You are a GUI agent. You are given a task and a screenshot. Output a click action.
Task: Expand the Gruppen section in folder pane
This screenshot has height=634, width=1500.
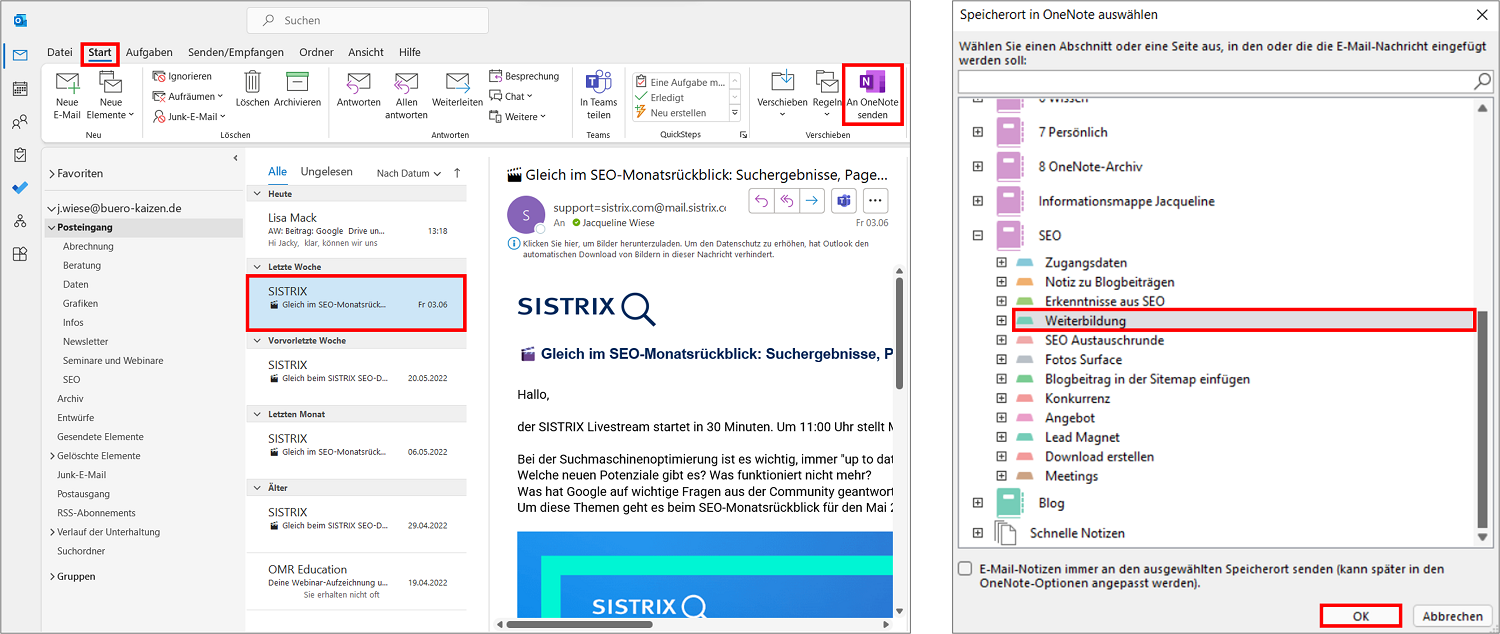pyautogui.click(x=52, y=577)
